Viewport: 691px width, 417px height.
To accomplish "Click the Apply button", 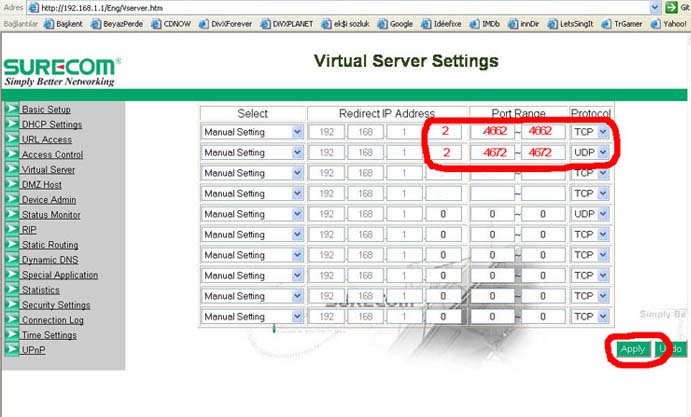I will coord(633,349).
